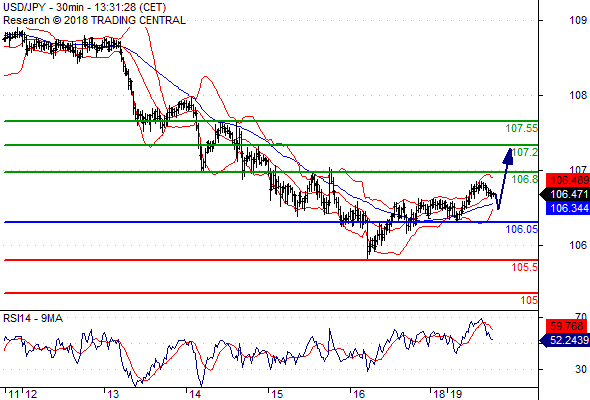Click the Trading Central research copyright text
590x400 pixels.
pyautogui.click(x=94, y=20)
